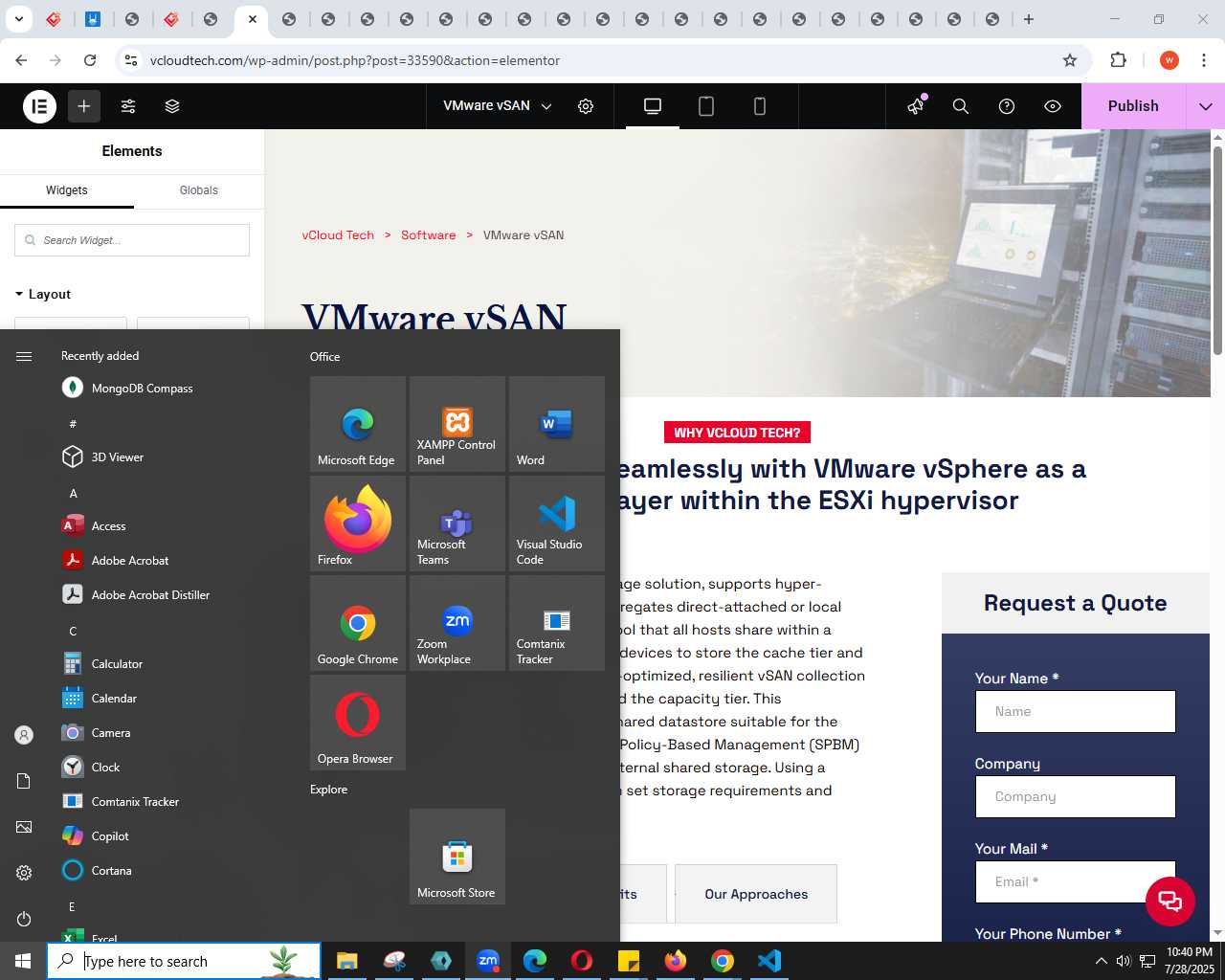Open XAMPP Control Panel tile

(457, 424)
